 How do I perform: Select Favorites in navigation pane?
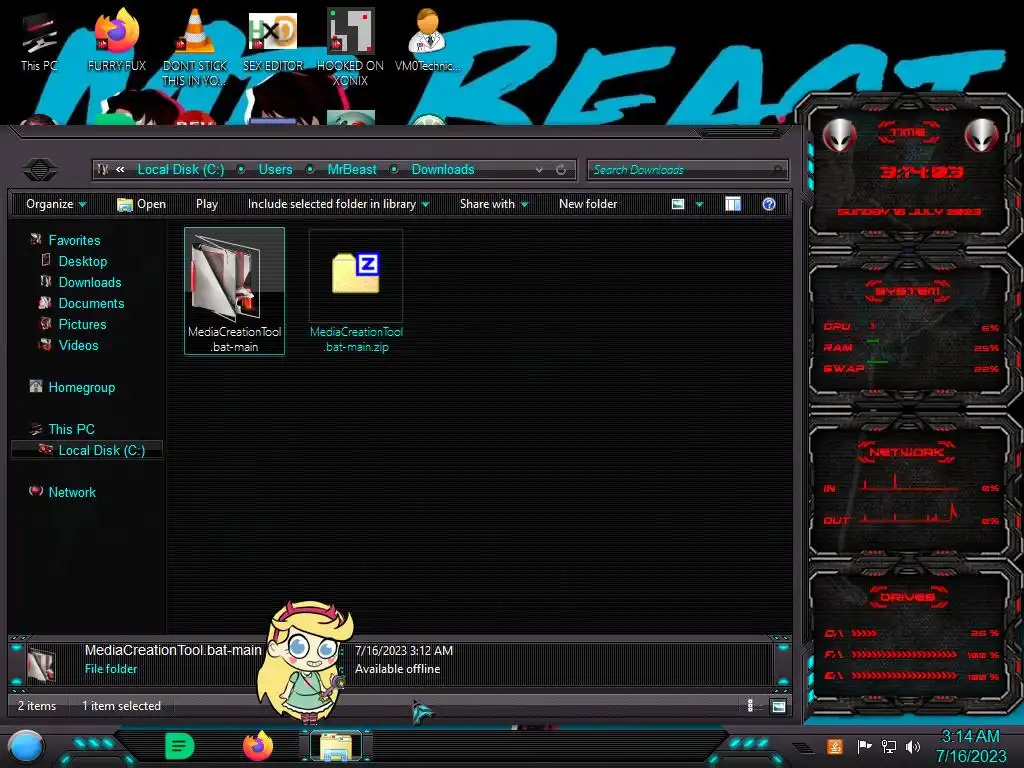(x=74, y=240)
